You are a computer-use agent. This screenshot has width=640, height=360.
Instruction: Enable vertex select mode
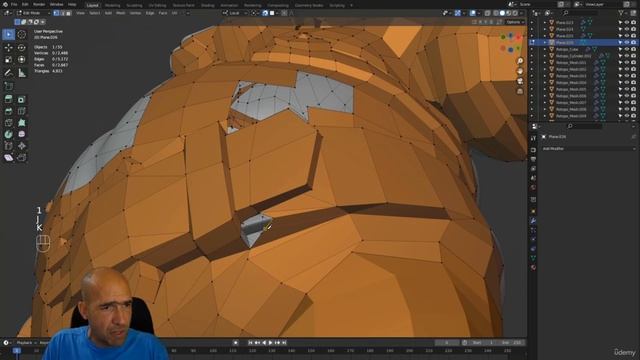click(56, 13)
